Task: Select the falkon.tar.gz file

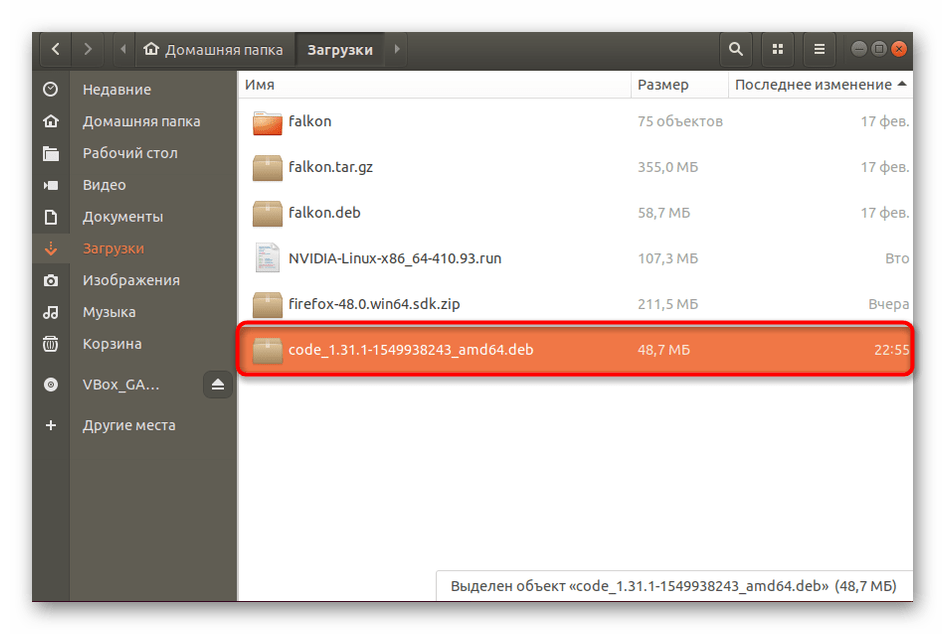Action: pyautogui.click(x=576, y=167)
